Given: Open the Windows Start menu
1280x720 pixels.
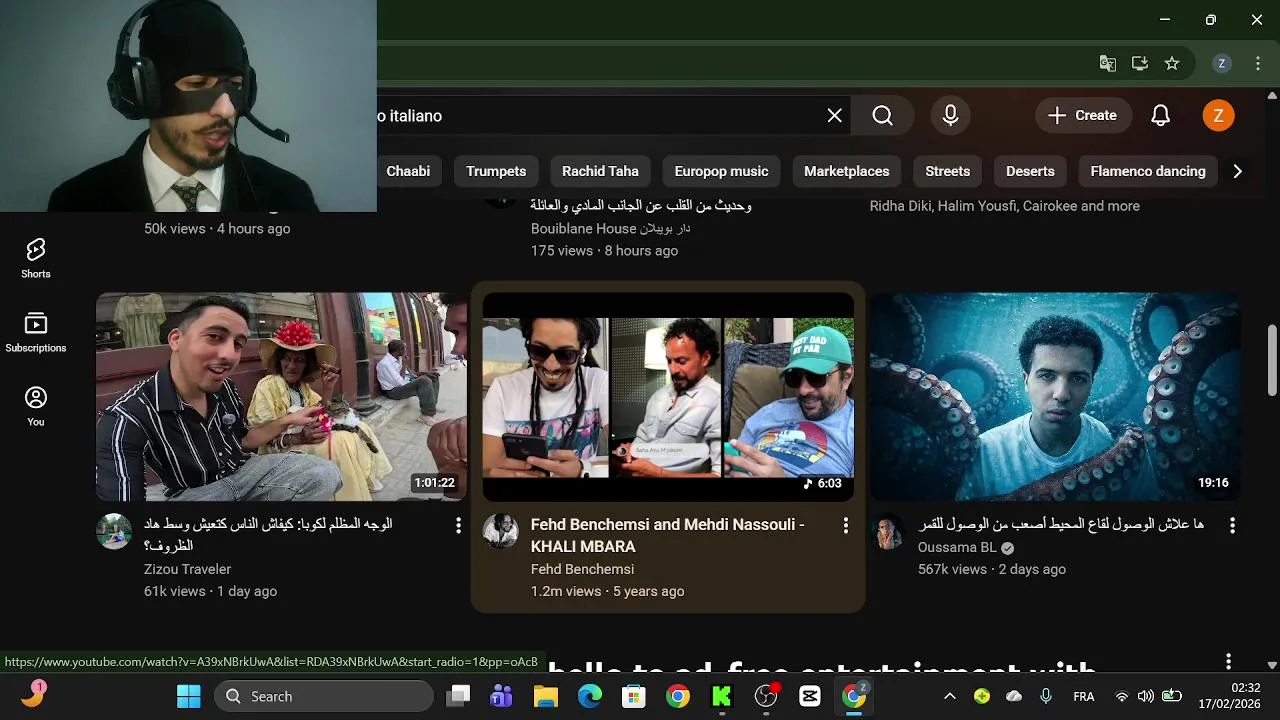Looking at the screenshot, I should pyautogui.click(x=188, y=696).
